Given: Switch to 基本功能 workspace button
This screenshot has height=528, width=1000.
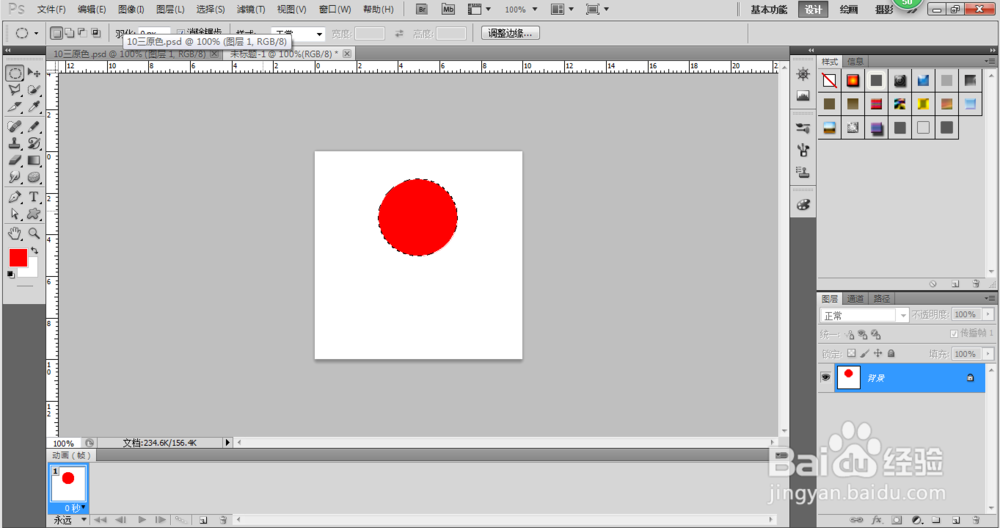Looking at the screenshot, I should [x=768, y=10].
